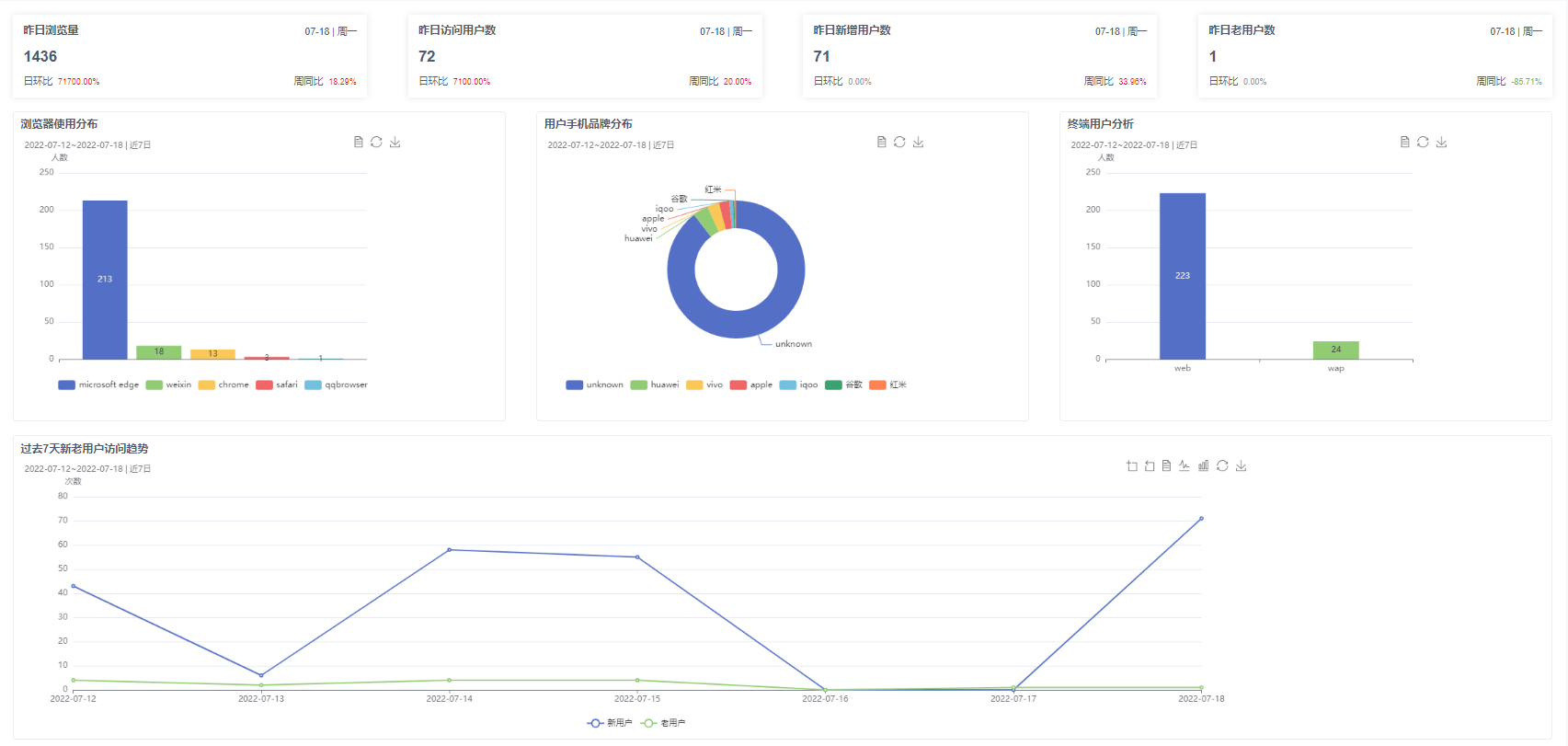Toggle microsoft edge series in browser legend

(98, 384)
